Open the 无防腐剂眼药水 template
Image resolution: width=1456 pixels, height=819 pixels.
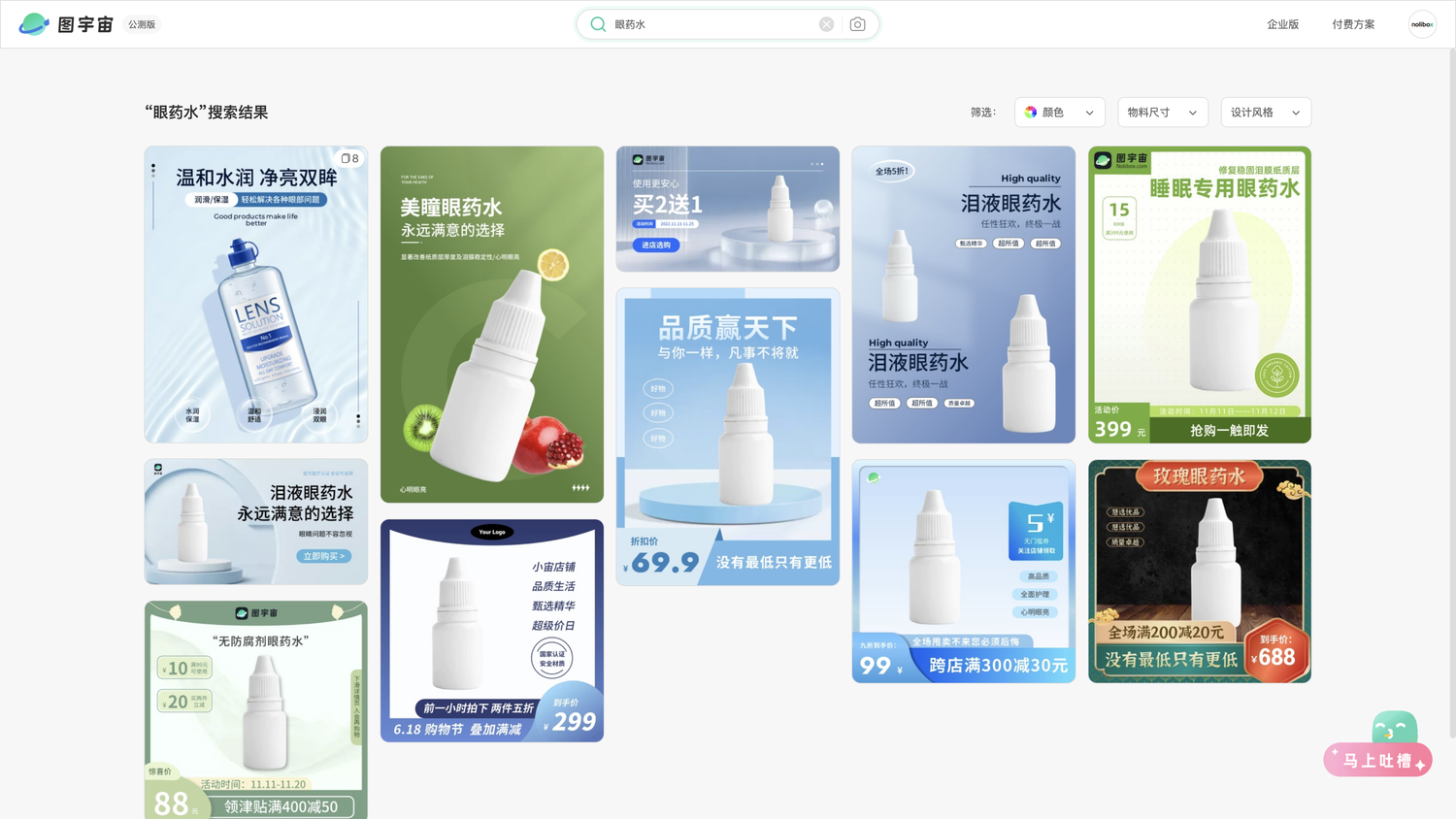pos(256,709)
